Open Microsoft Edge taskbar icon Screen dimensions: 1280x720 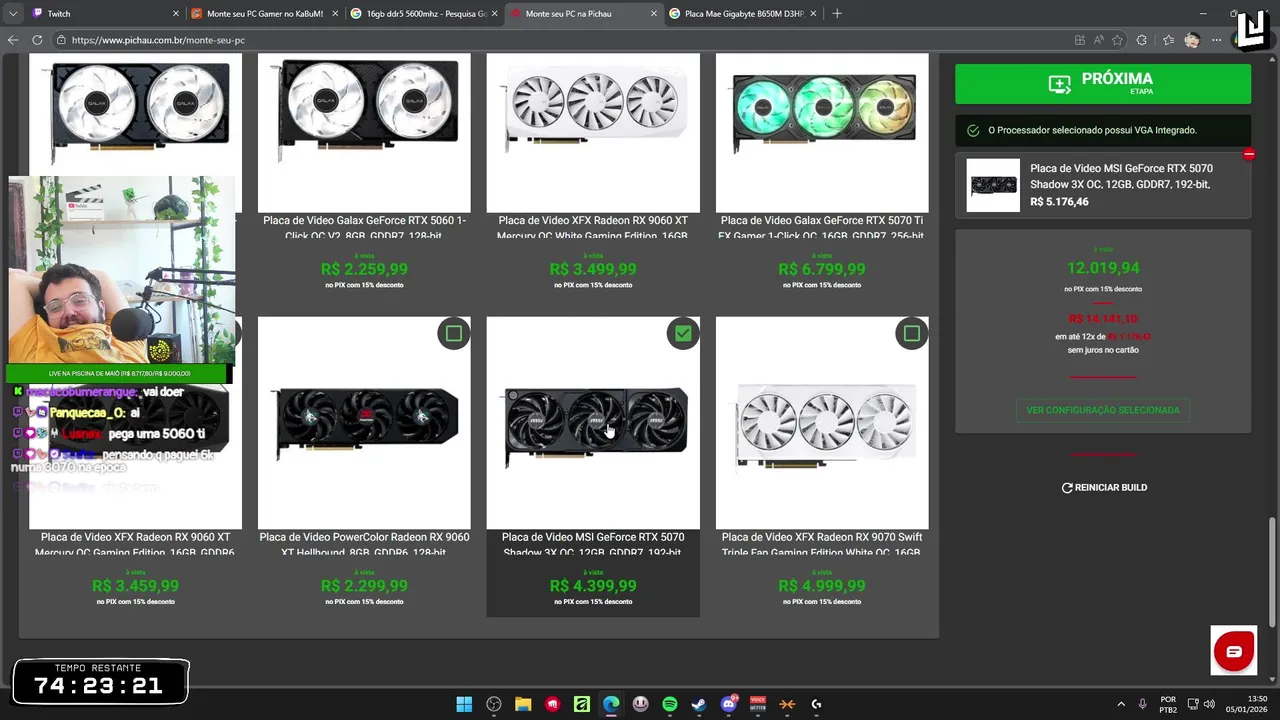[611, 704]
